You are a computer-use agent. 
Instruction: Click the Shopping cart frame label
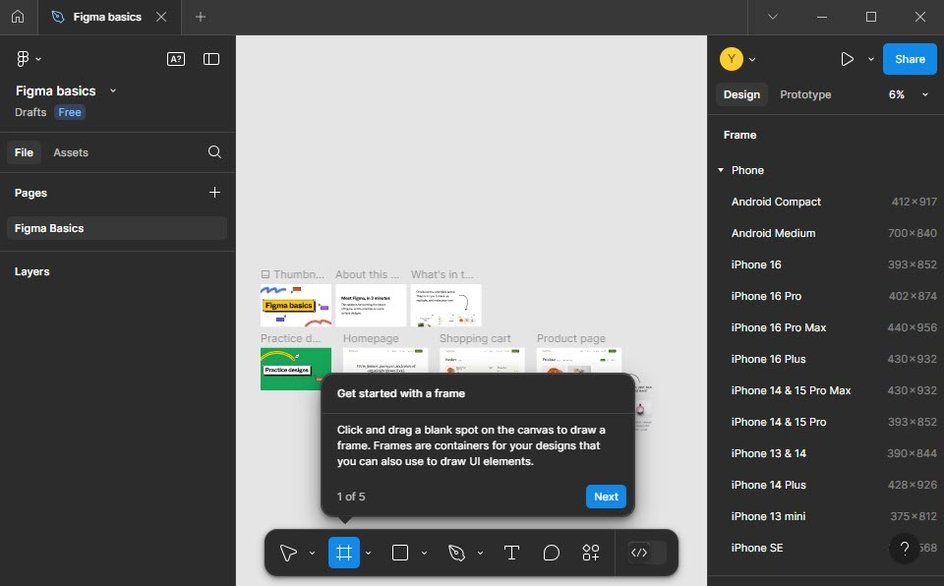click(x=475, y=338)
